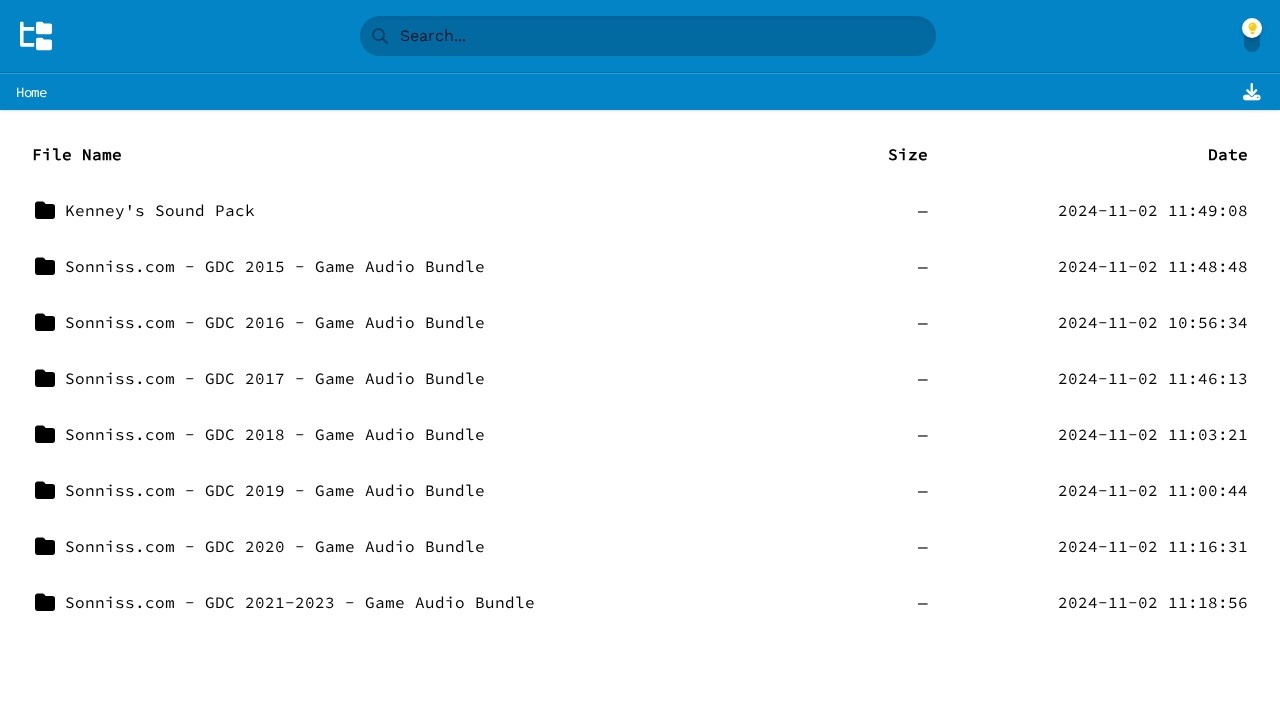Click the Kenney's Sound Pack folder icon
Screen dimensions: 1280x720
pyautogui.click(x=45, y=210)
